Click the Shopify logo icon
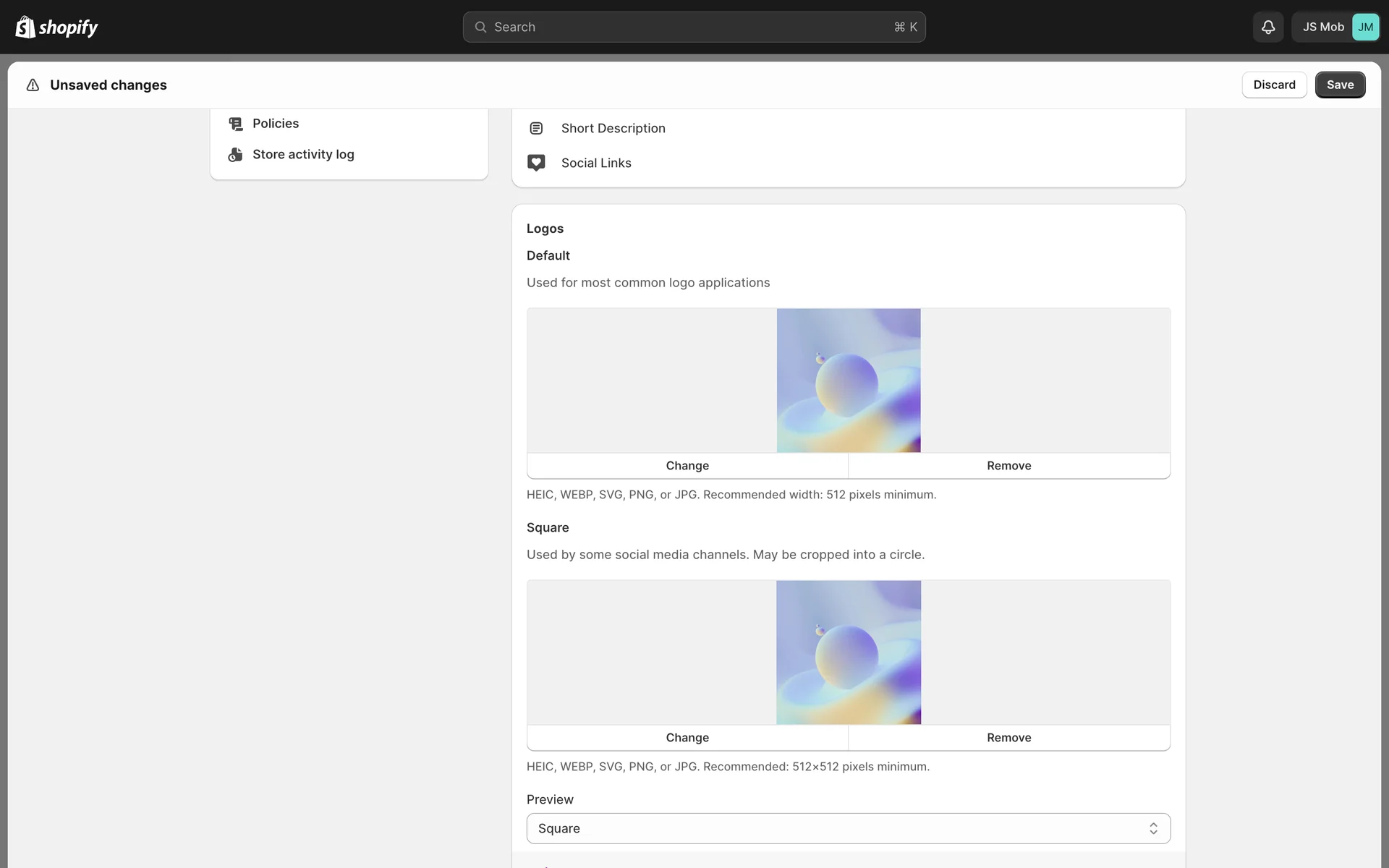Image resolution: width=1389 pixels, height=868 pixels. click(x=25, y=27)
